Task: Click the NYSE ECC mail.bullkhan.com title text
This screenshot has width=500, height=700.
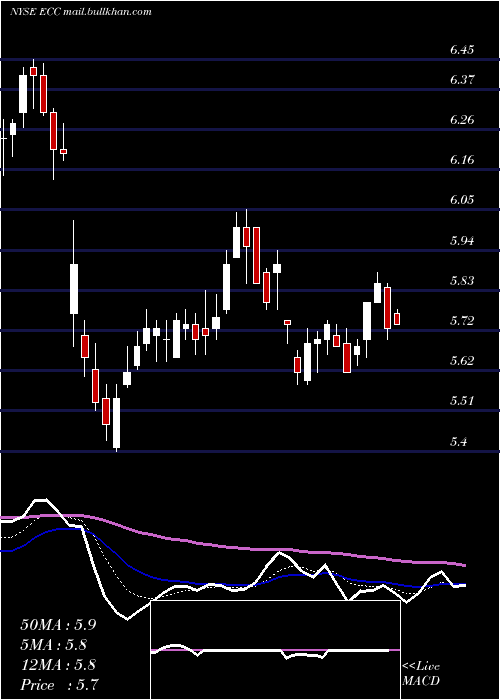Action: point(81,12)
